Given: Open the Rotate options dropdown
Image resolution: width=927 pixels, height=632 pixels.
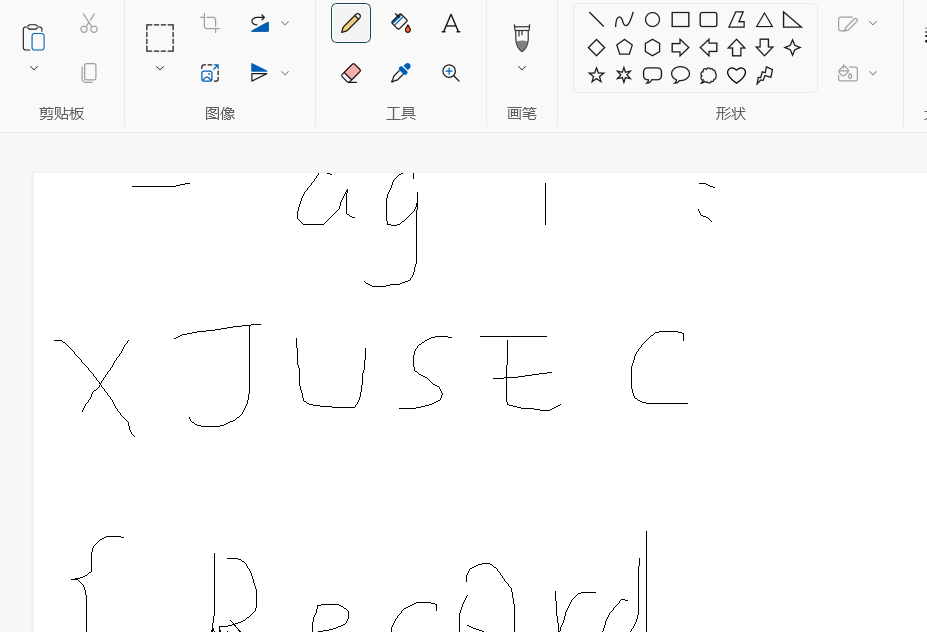Looking at the screenshot, I should [x=285, y=23].
